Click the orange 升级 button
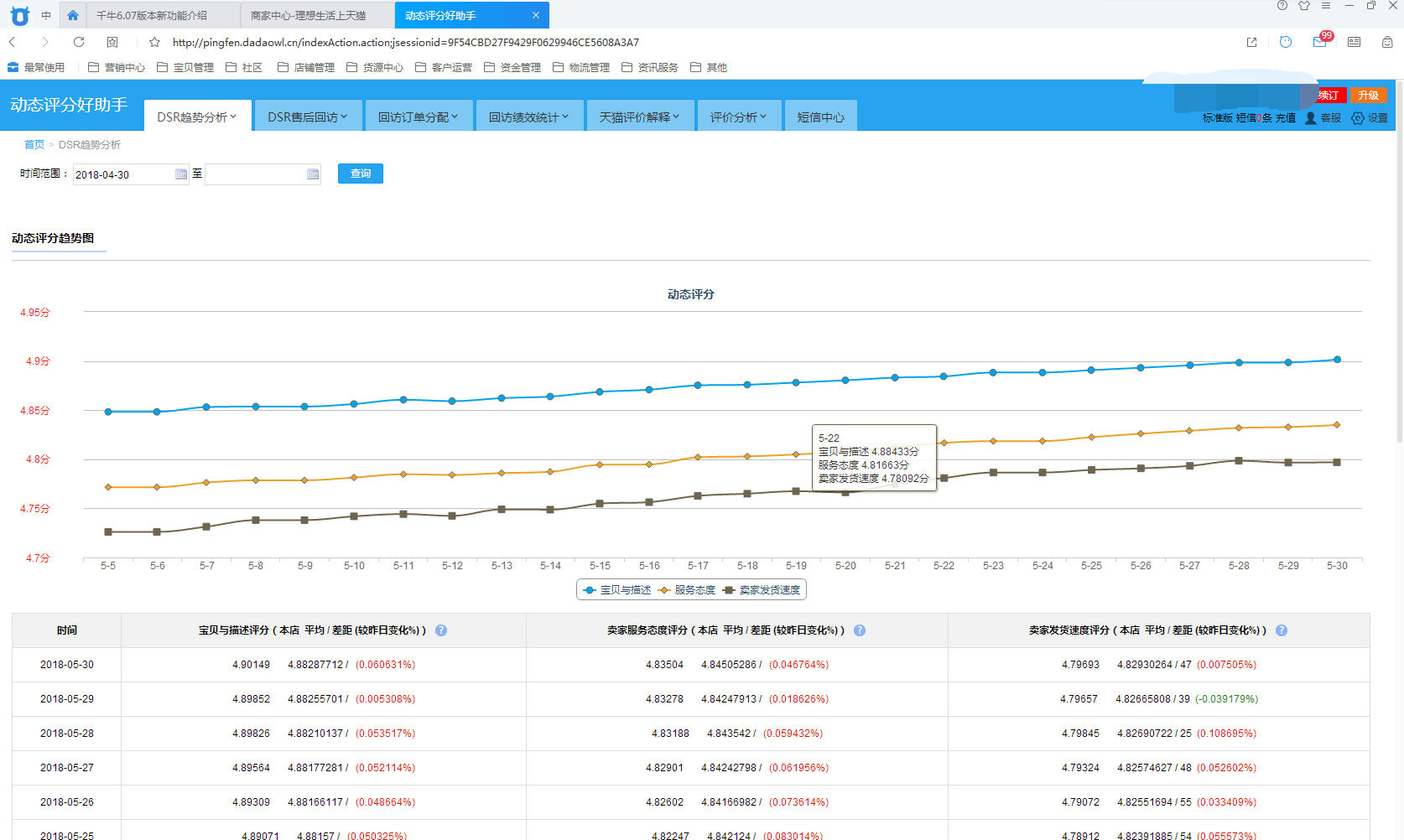Image resolution: width=1404 pixels, height=840 pixels. pos(1368,96)
